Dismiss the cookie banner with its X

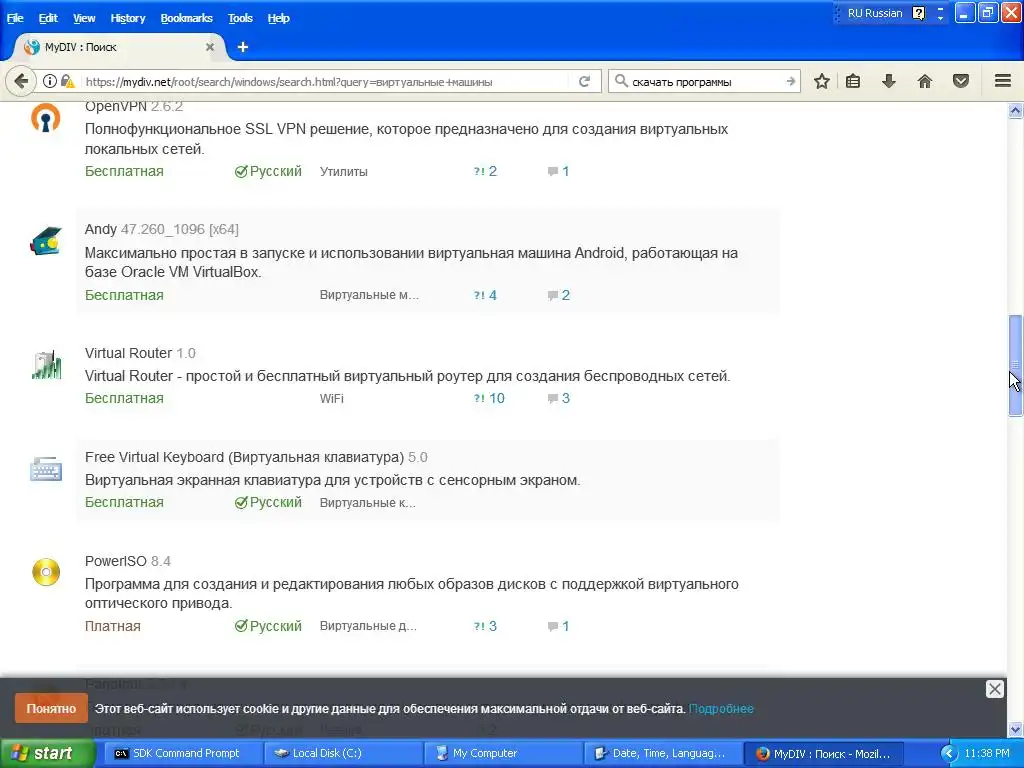[994, 689]
